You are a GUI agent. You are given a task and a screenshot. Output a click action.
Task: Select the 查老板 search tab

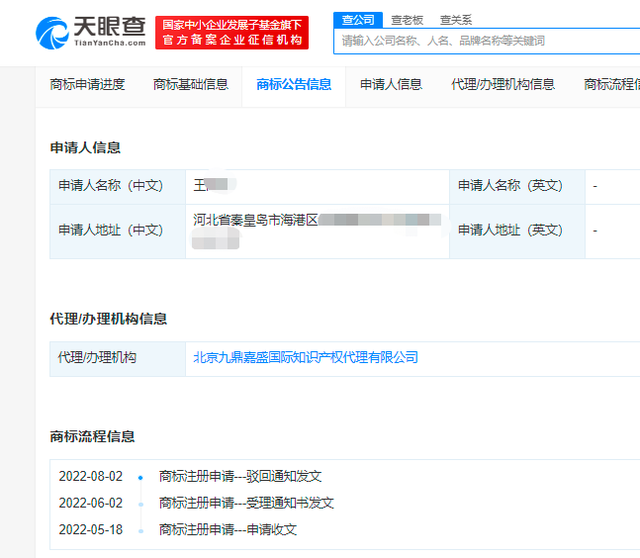tap(407, 20)
